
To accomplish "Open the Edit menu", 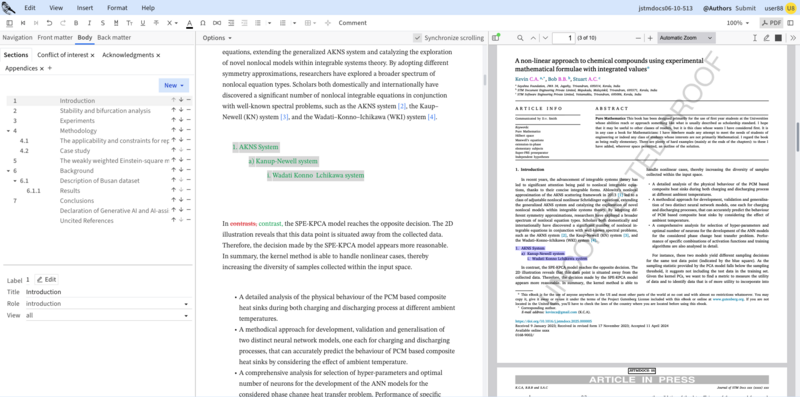I will coord(30,8).
